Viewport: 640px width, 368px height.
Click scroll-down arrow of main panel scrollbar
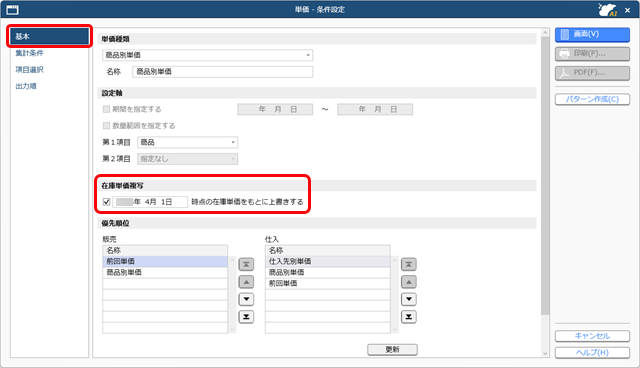545,354
